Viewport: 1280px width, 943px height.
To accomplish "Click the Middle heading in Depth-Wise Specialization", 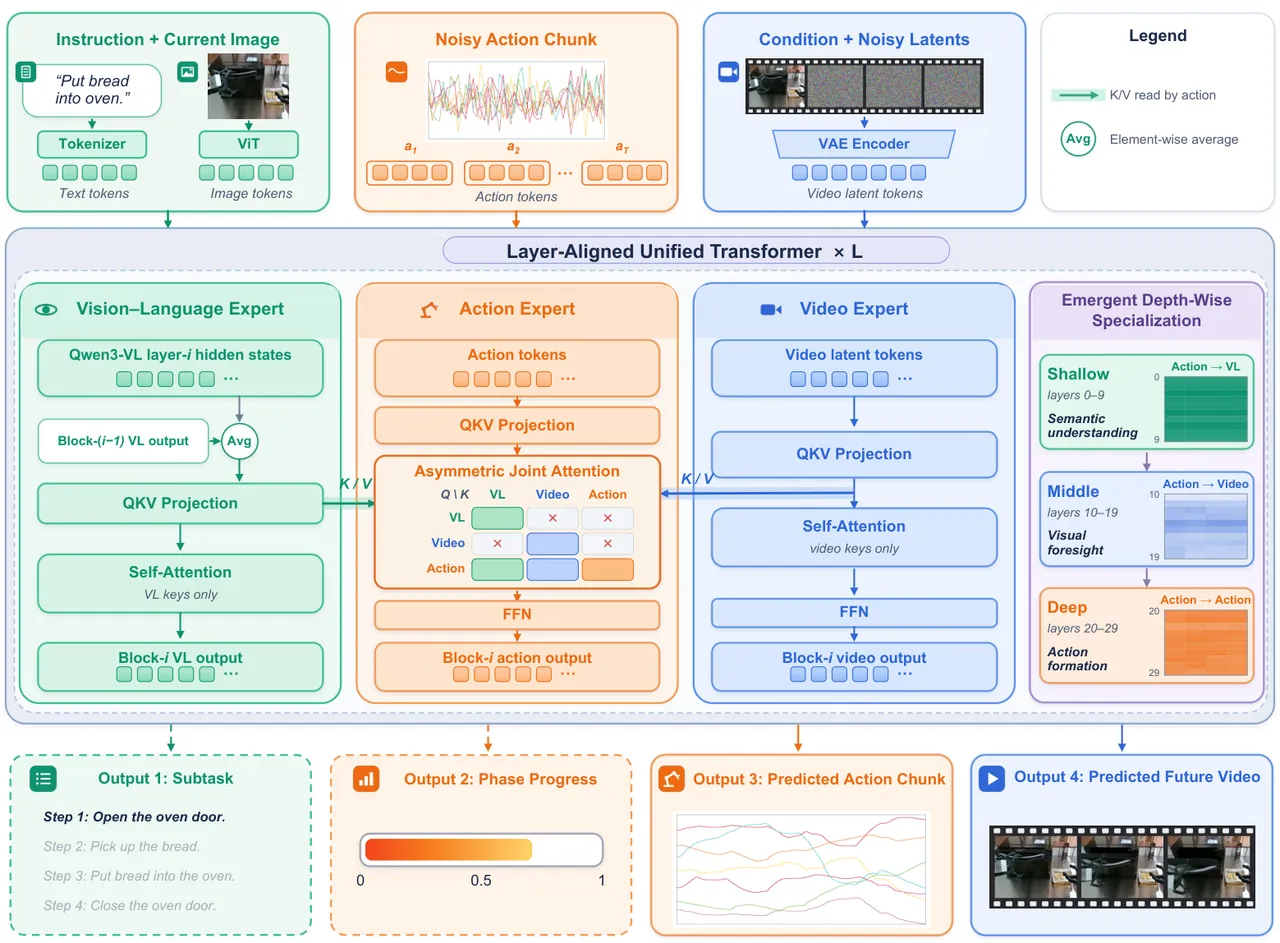I will point(1073,491).
